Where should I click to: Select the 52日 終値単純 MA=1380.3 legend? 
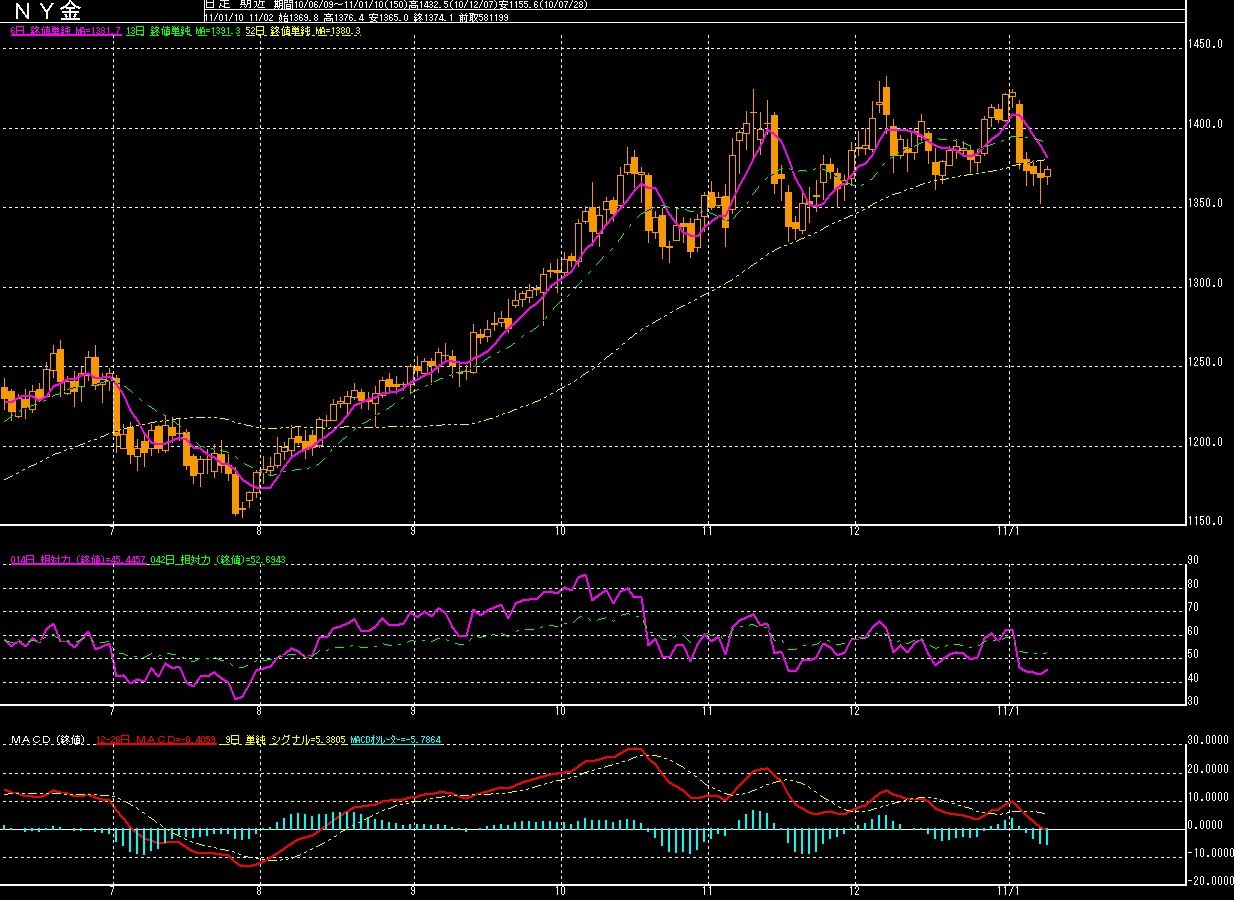(x=303, y=31)
